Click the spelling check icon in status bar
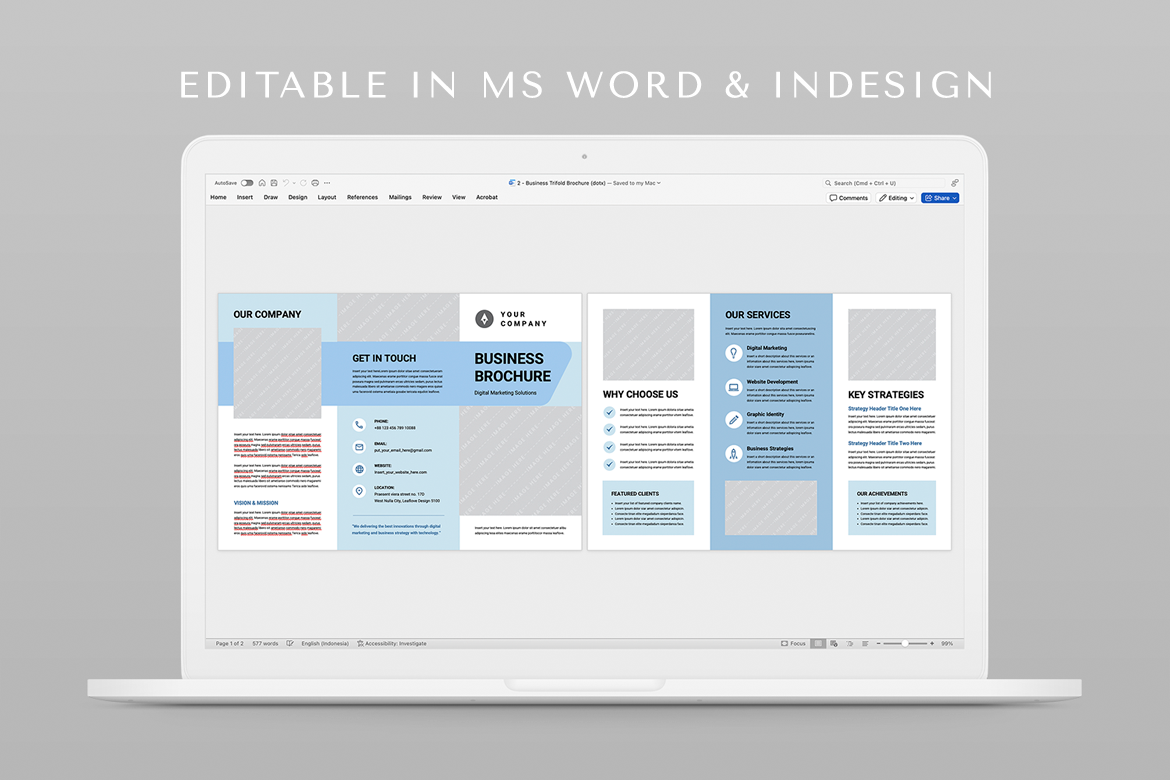Screen dimensions: 1170x780 (x=290, y=644)
